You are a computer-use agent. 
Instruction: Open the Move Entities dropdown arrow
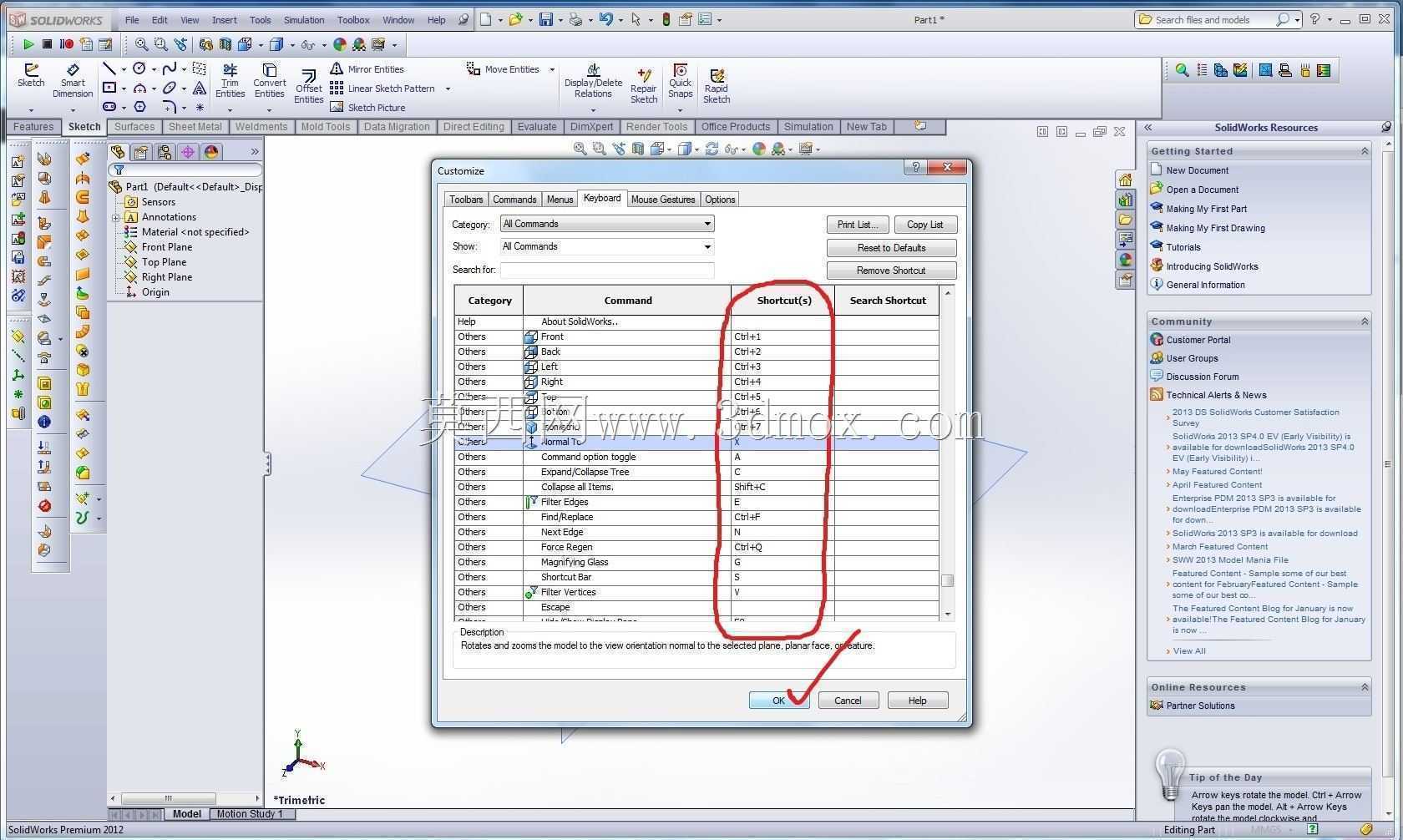552,69
